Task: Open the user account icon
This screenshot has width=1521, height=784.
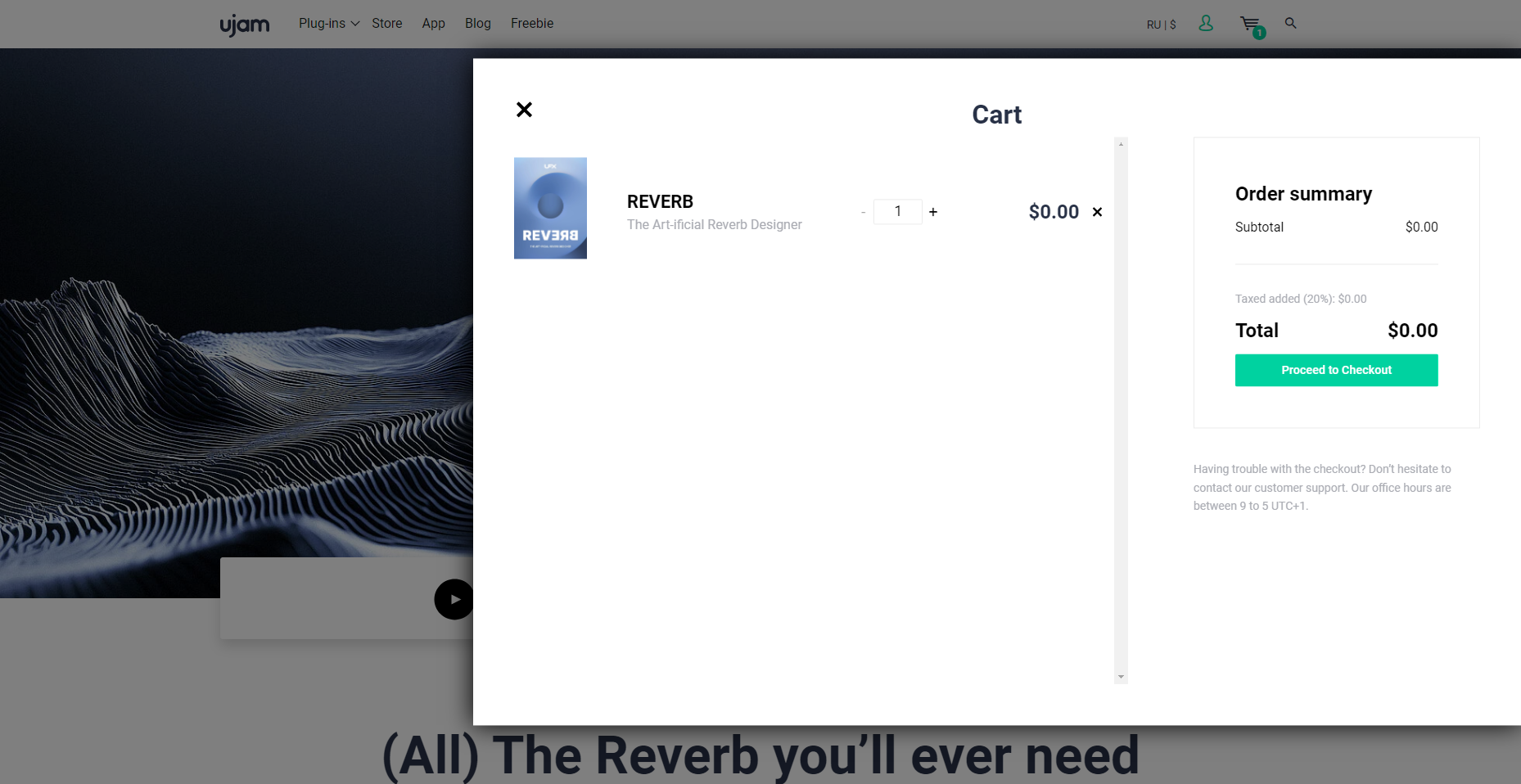Action: (x=1206, y=24)
